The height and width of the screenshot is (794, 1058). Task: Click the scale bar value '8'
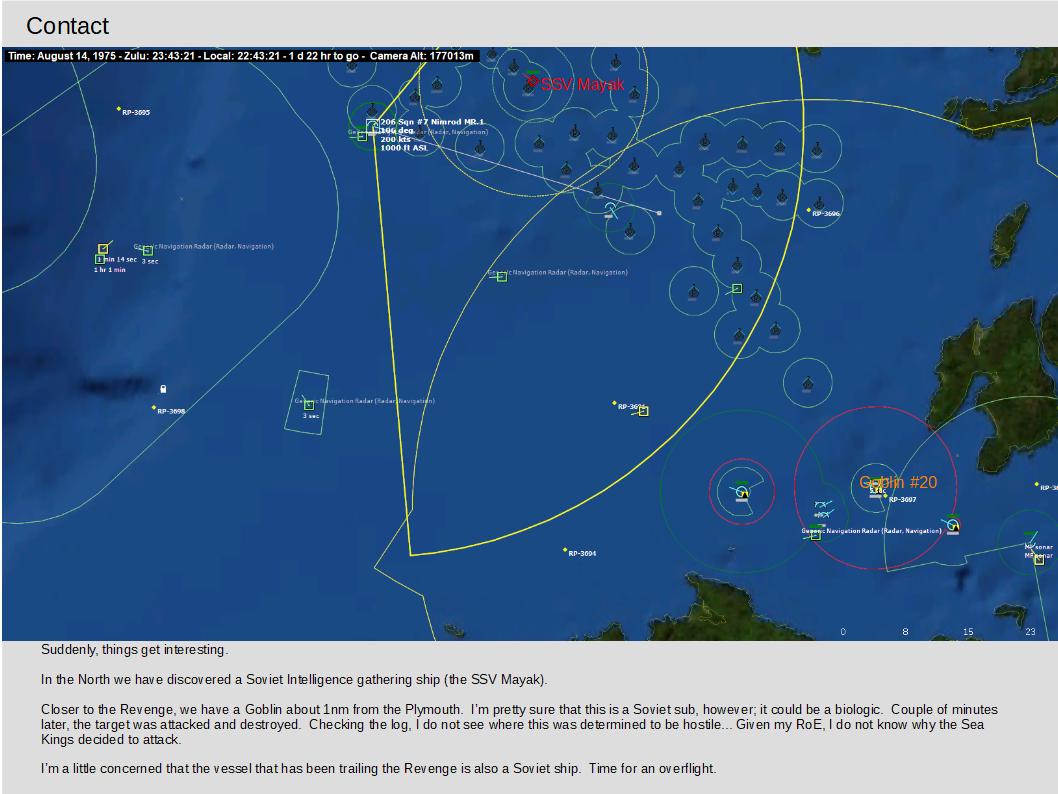[906, 632]
